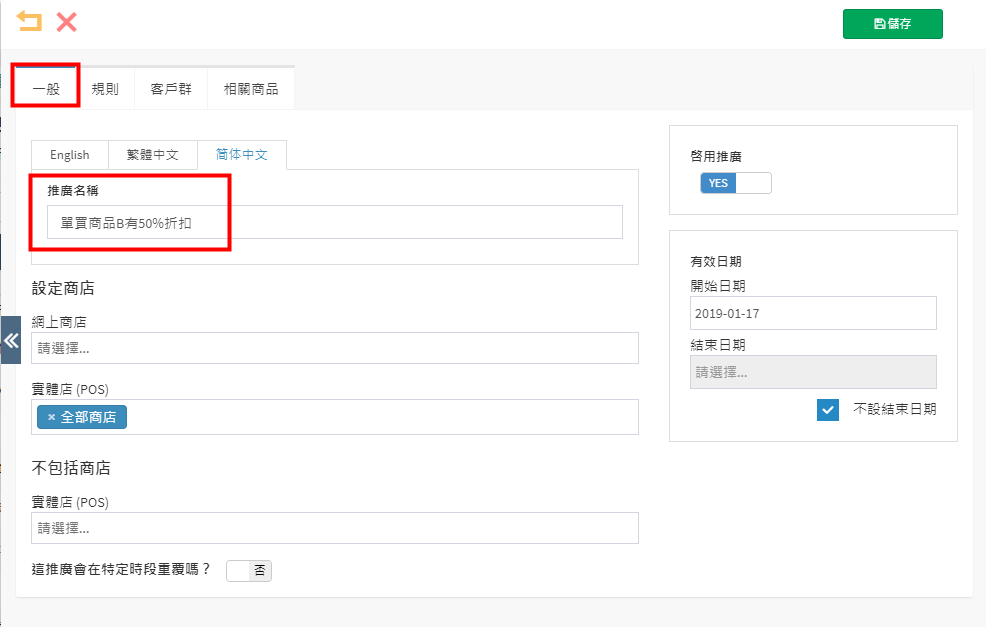Open the 網上商店 selection dropdown

(x=335, y=348)
